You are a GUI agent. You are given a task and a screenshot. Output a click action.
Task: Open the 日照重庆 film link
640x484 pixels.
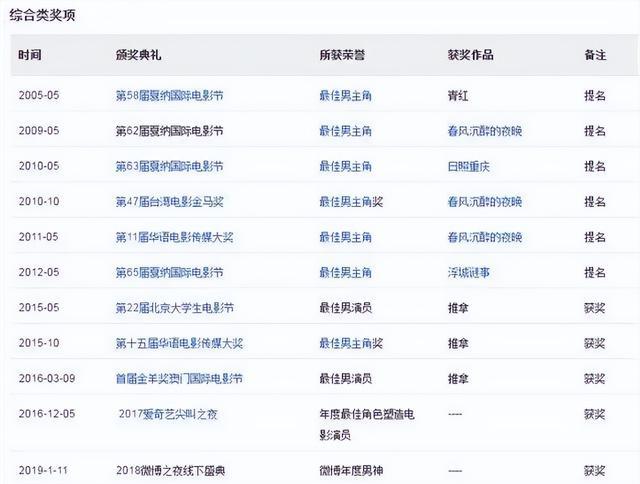click(x=468, y=166)
